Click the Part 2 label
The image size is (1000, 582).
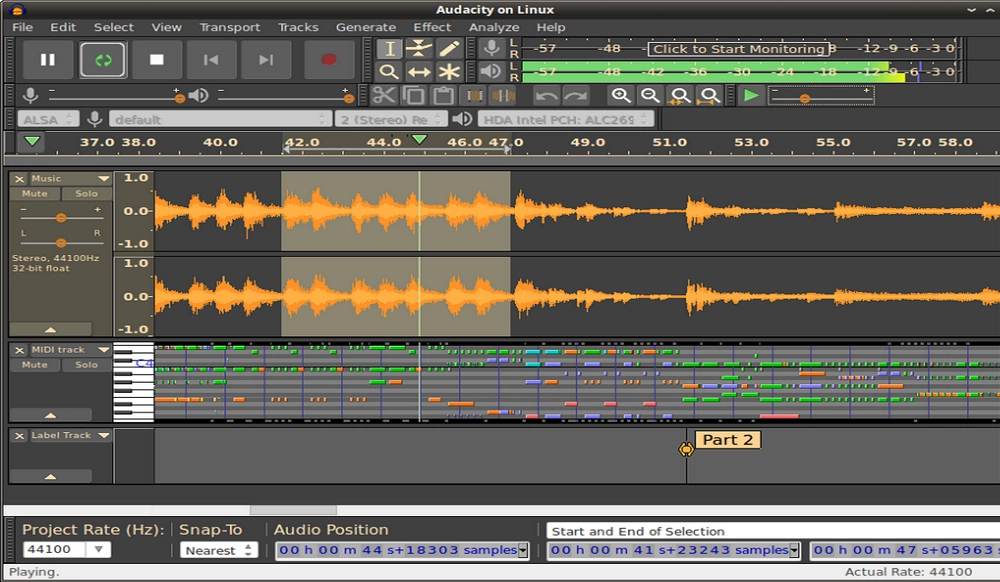(x=728, y=440)
